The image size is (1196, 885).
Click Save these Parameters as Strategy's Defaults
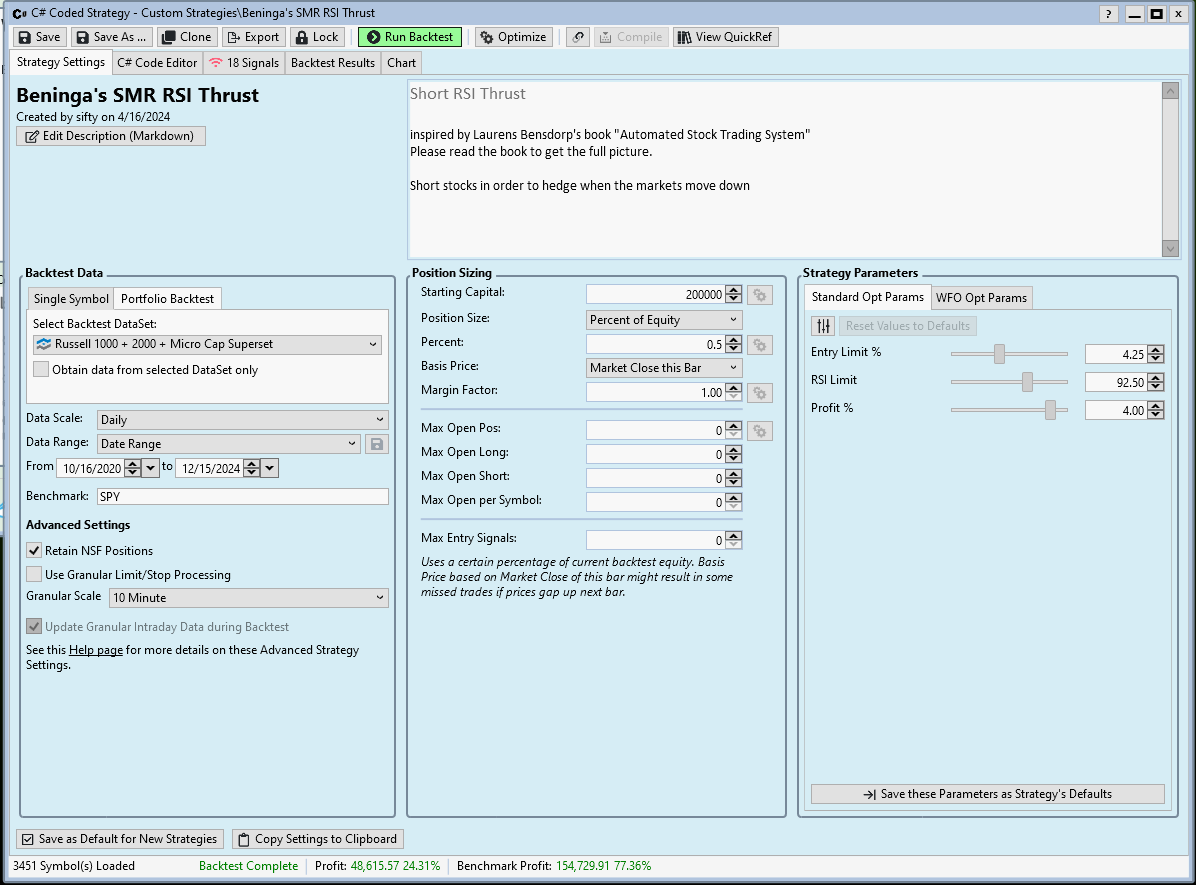point(988,793)
